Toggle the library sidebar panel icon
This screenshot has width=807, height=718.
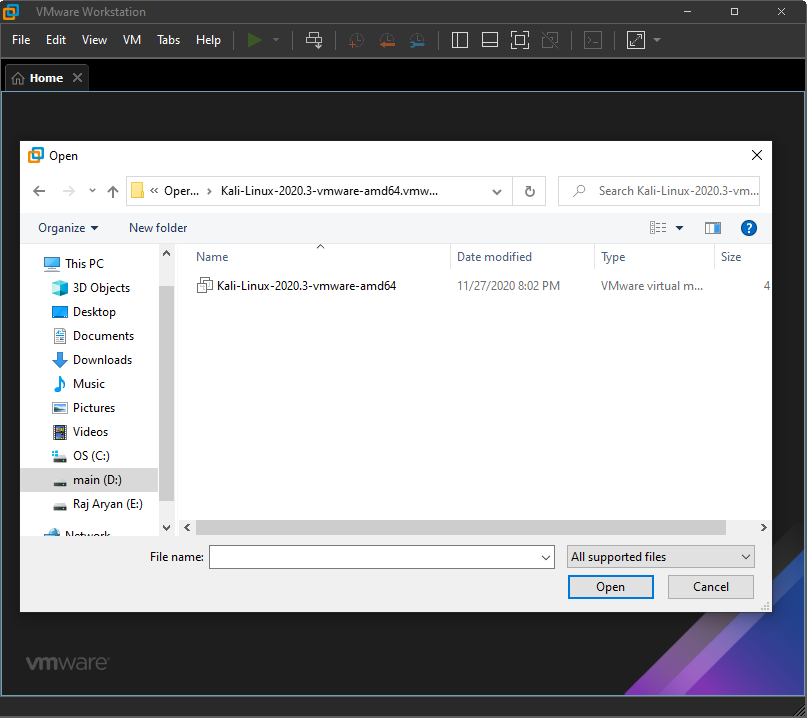click(460, 40)
